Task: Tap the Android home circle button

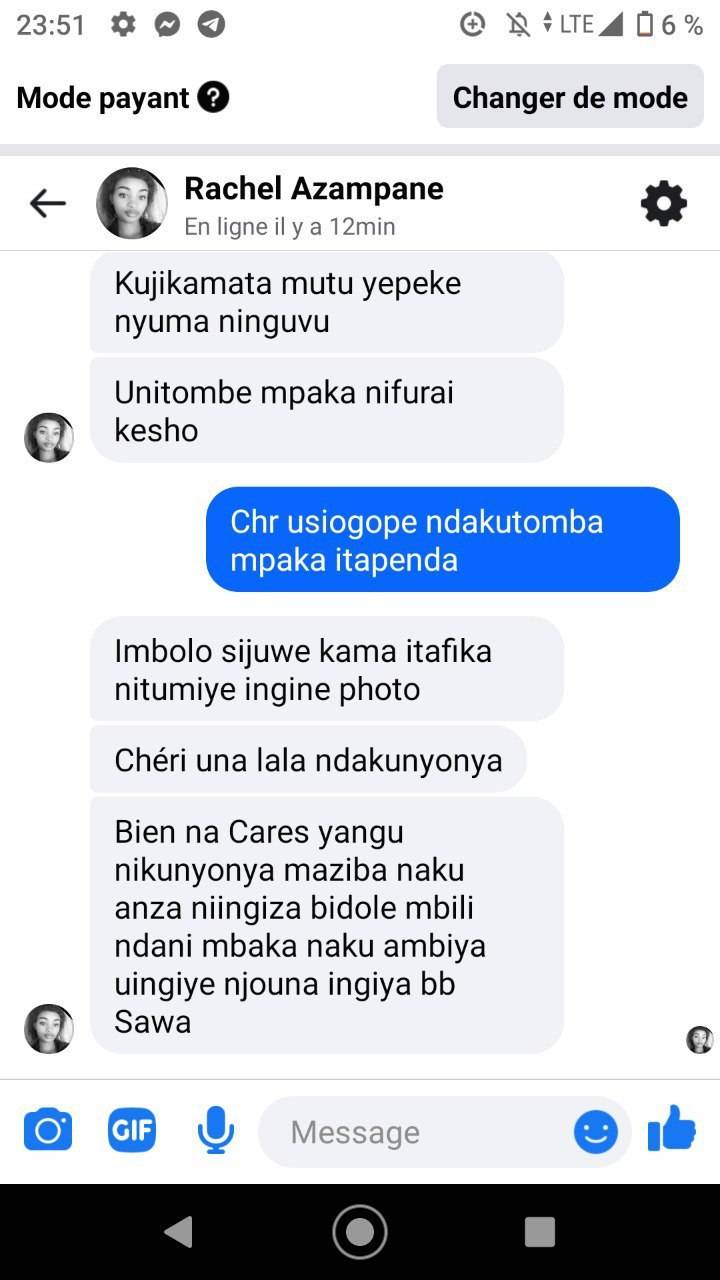Action: point(360,1231)
